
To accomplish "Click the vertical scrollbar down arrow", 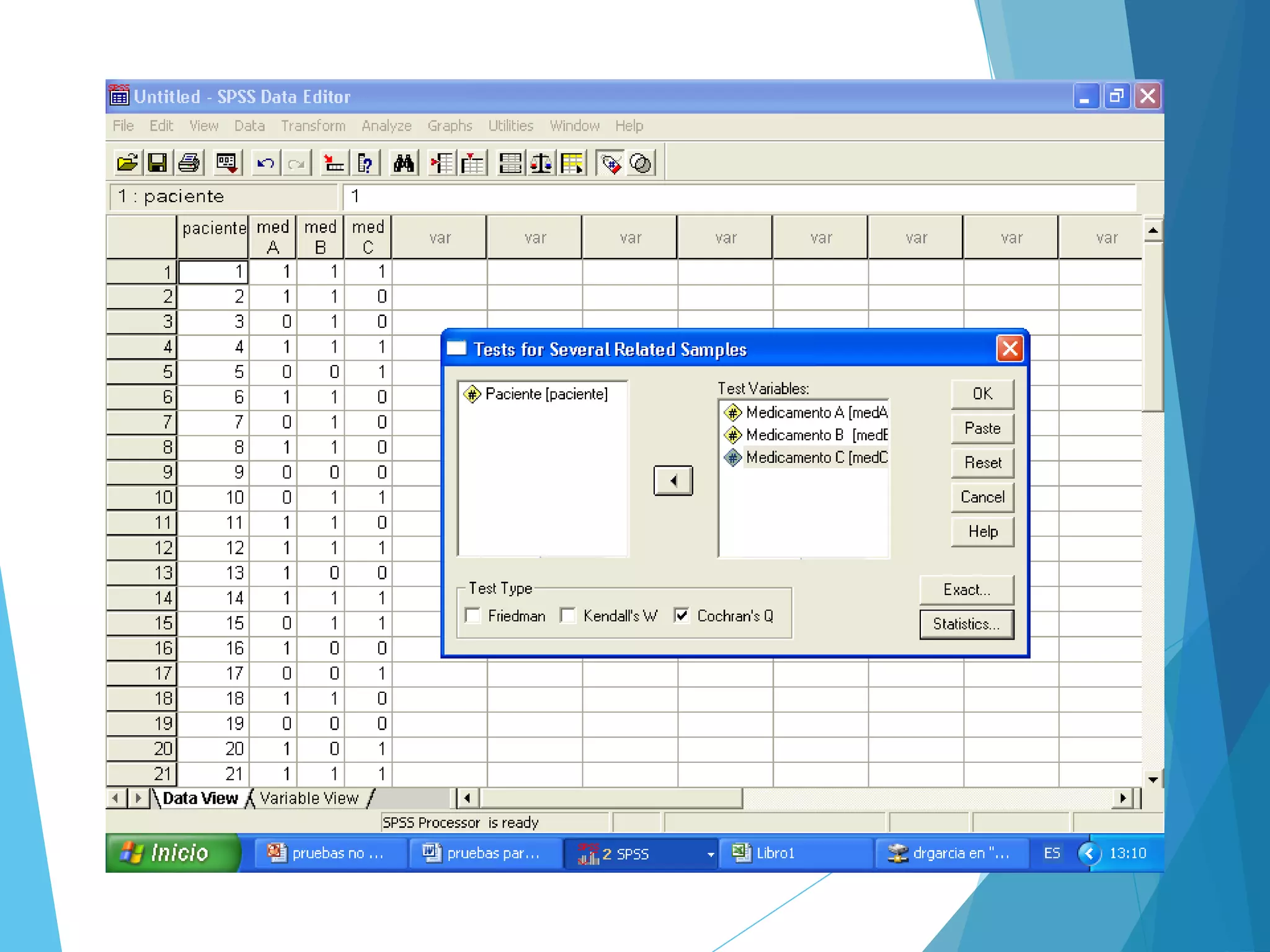I will (x=1153, y=780).
